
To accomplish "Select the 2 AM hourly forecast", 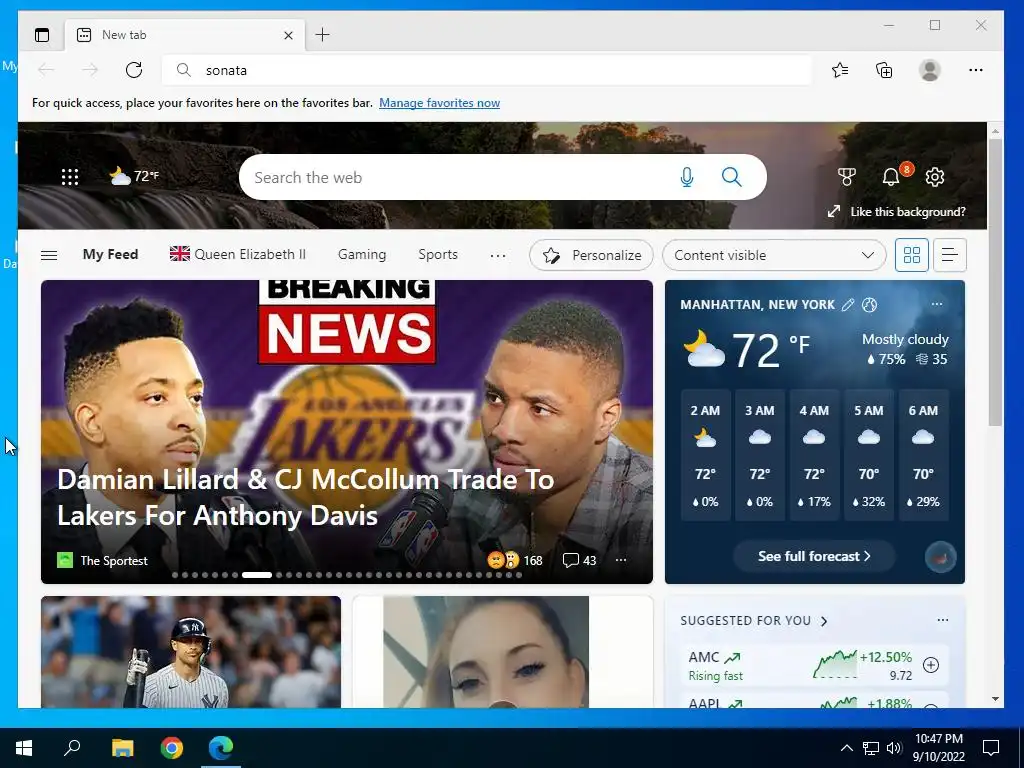I will point(705,455).
